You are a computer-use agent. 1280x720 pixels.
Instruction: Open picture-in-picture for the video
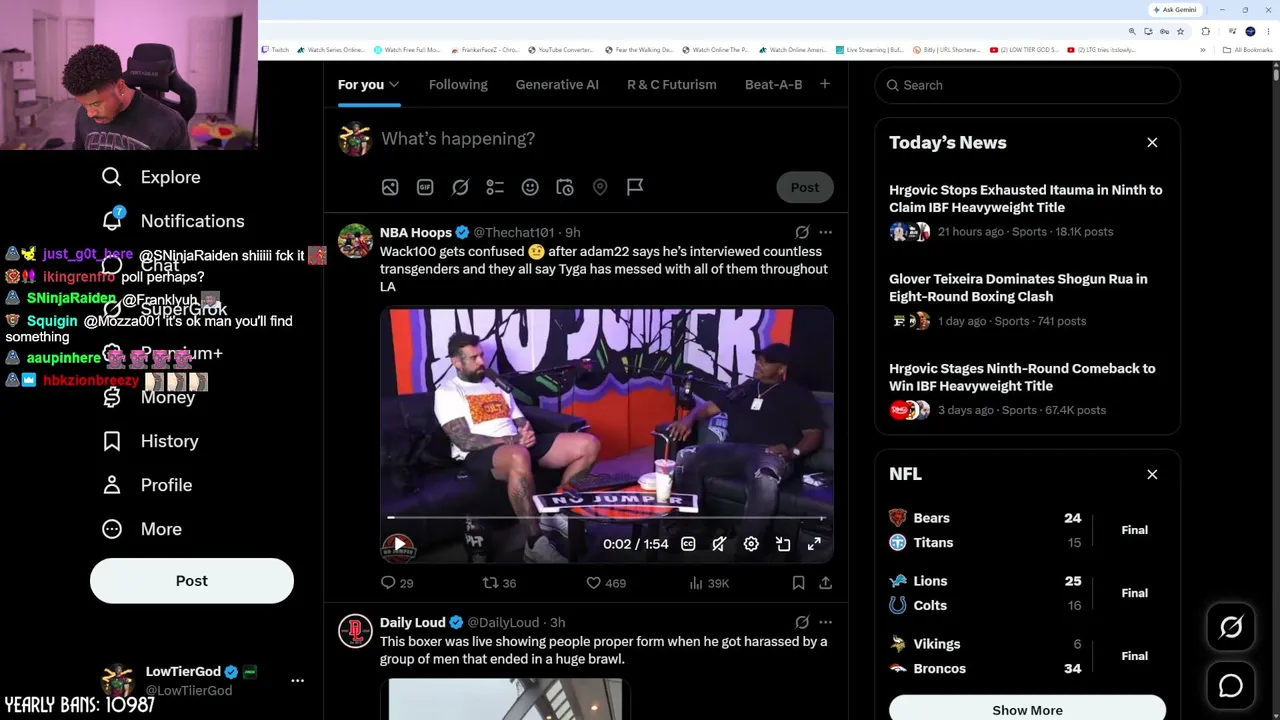pos(783,544)
